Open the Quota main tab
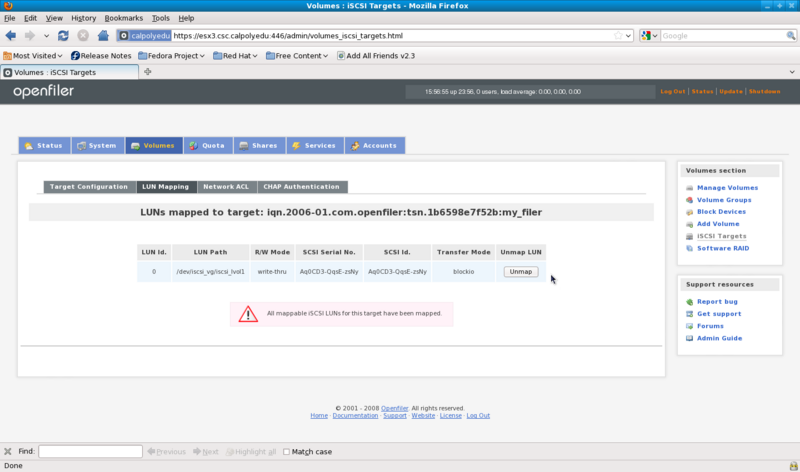 [208, 145]
